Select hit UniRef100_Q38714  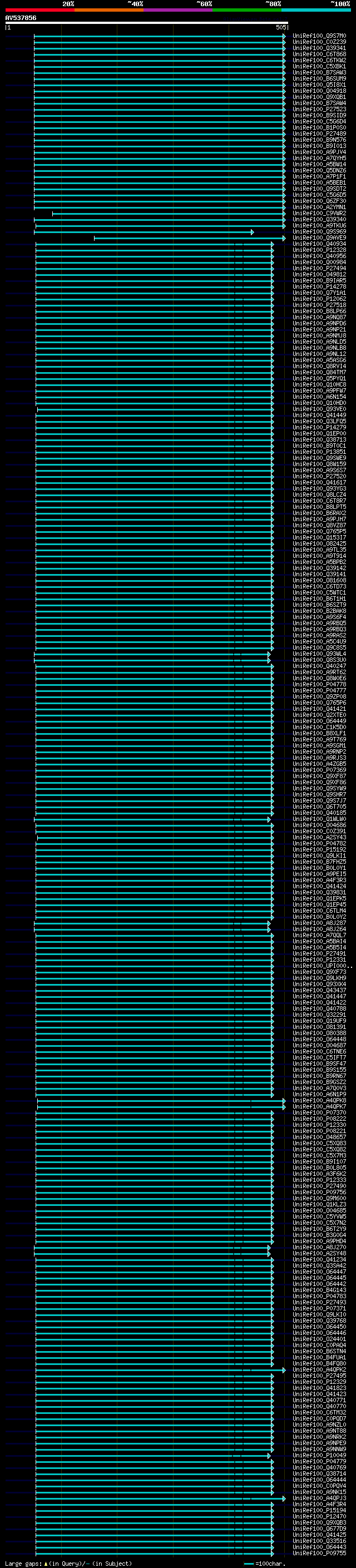click(x=319, y=1473)
